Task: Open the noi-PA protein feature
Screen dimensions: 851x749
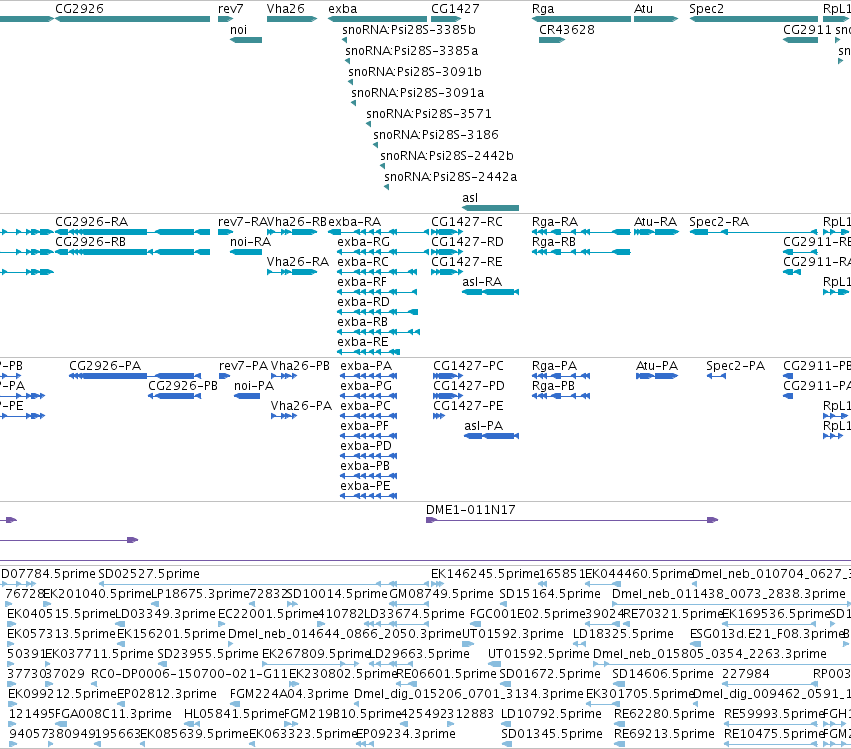Action: tap(247, 396)
